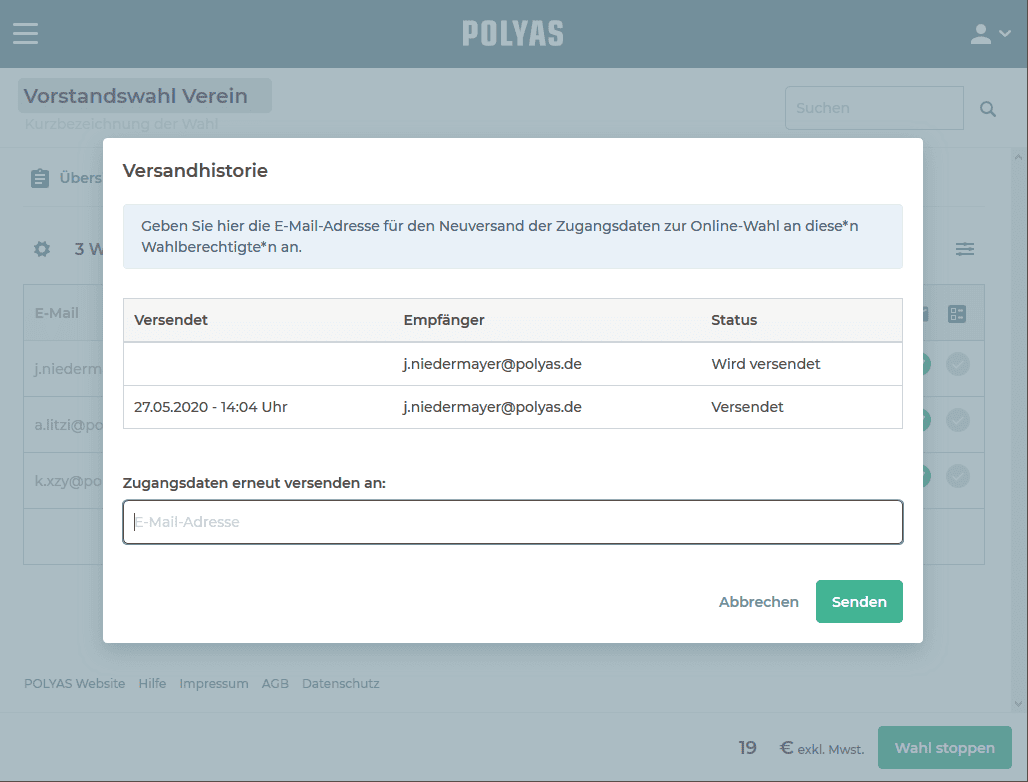The height and width of the screenshot is (782, 1028).
Task: Open the table filter sliders icon
Action: 964,249
